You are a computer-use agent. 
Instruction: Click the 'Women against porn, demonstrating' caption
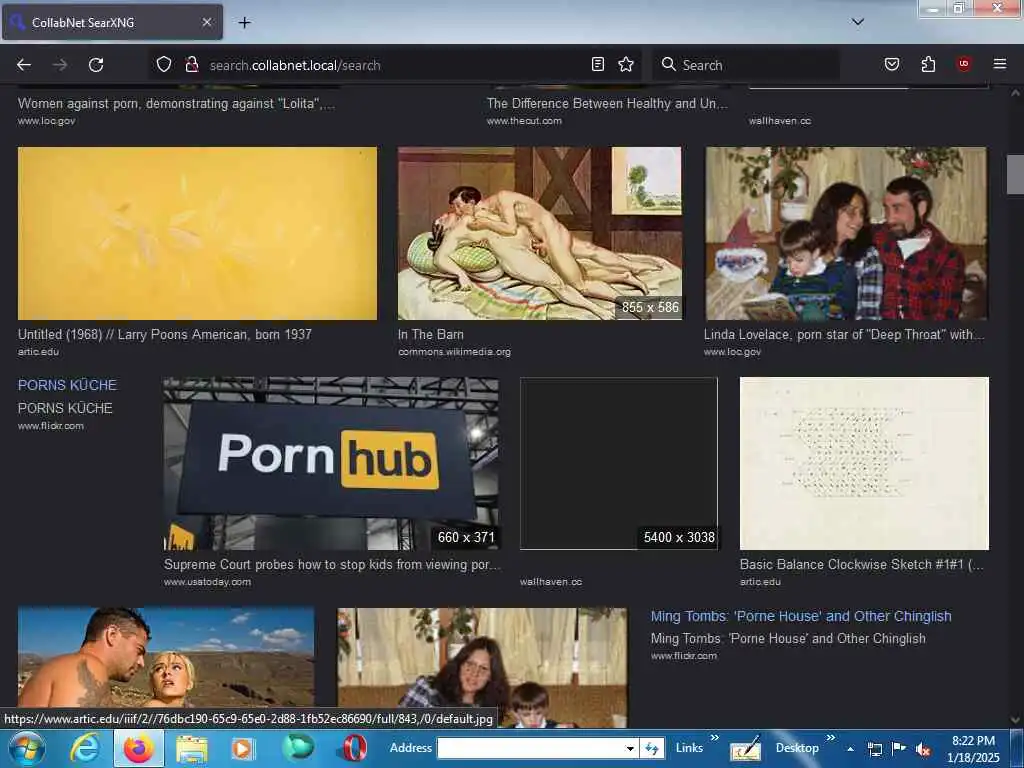pyautogui.click(x=176, y=103)
